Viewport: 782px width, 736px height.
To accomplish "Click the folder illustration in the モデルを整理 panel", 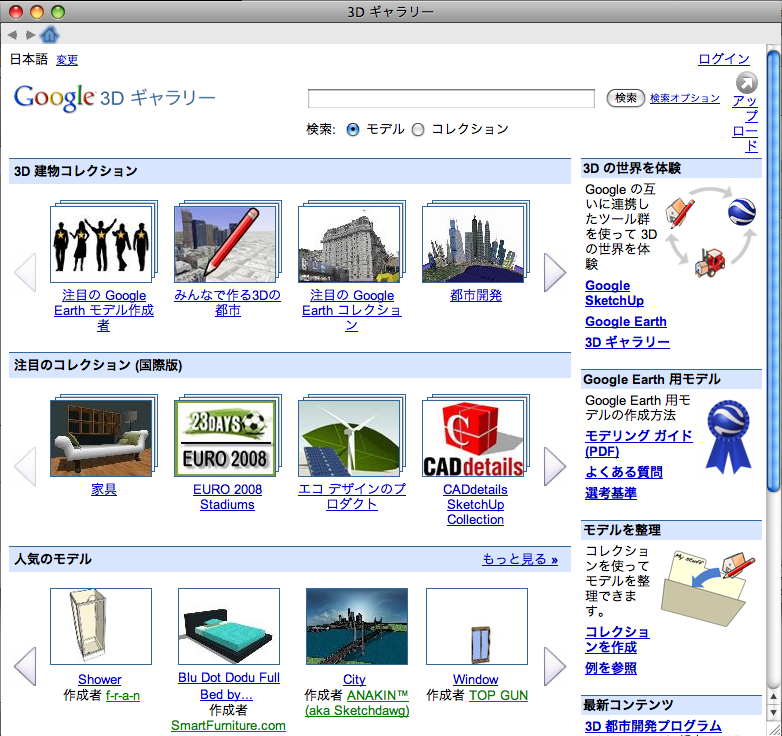I will point(707,587).
